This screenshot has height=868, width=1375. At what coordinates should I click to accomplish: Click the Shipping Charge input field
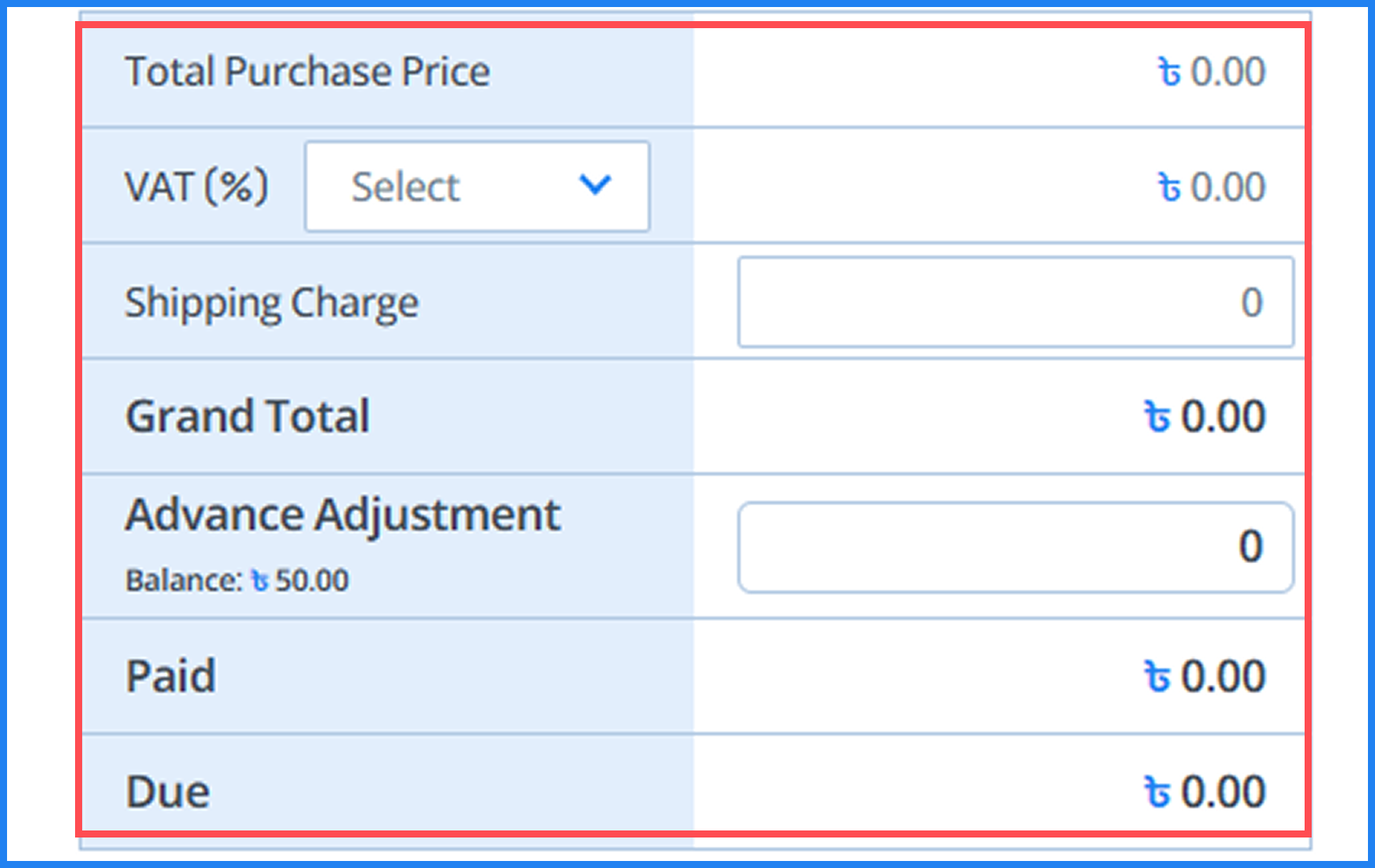coord(1015,302)
